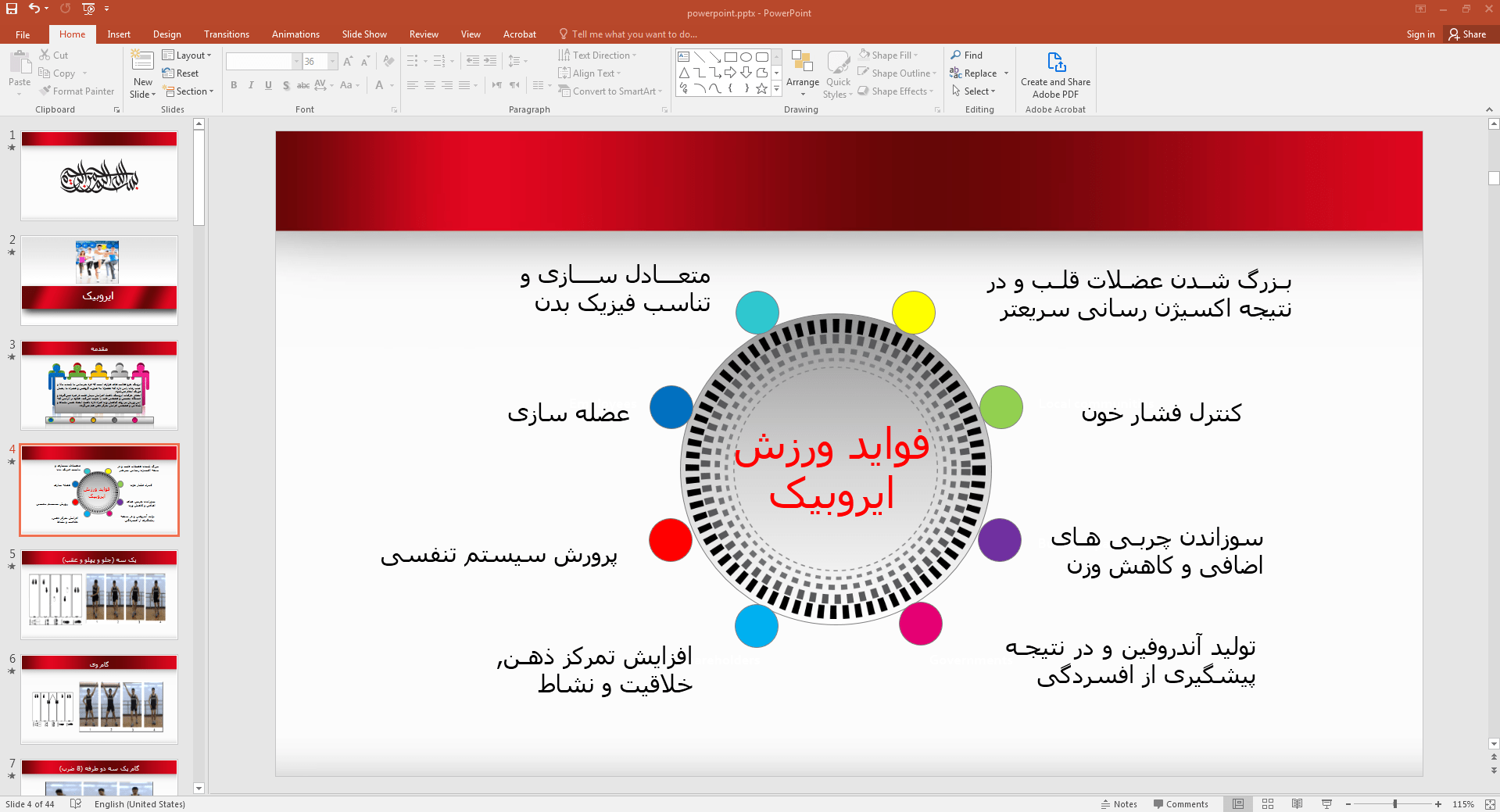Click Convert to SmartArt
This screenshot has width=1500, height=812.
610,91
